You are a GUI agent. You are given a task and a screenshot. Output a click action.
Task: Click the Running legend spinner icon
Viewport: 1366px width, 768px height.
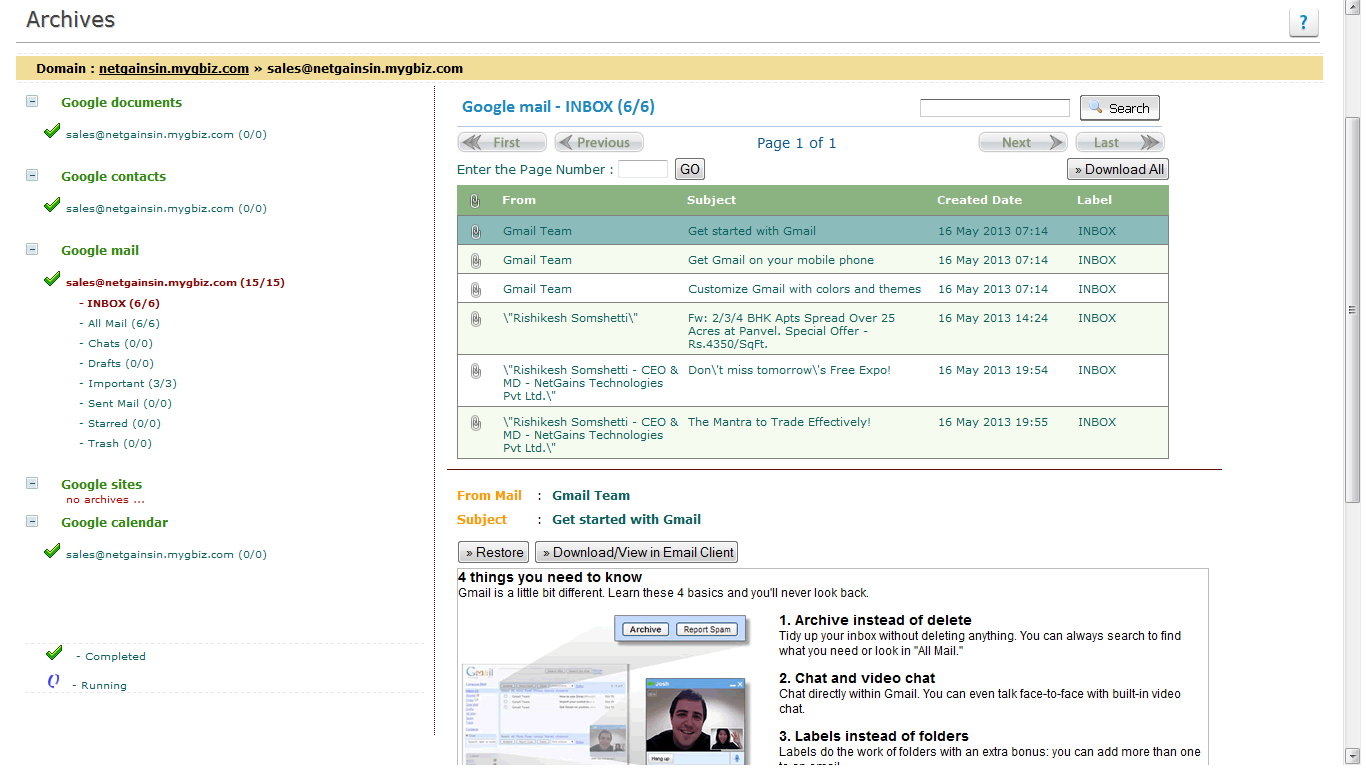pyautogui.click(x=54, y=681)
